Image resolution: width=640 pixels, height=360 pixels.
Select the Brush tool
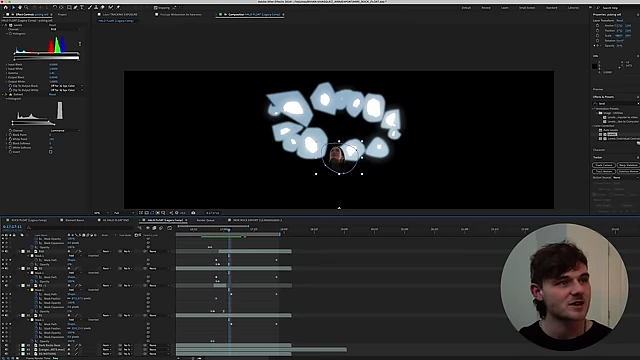point(90,7)
